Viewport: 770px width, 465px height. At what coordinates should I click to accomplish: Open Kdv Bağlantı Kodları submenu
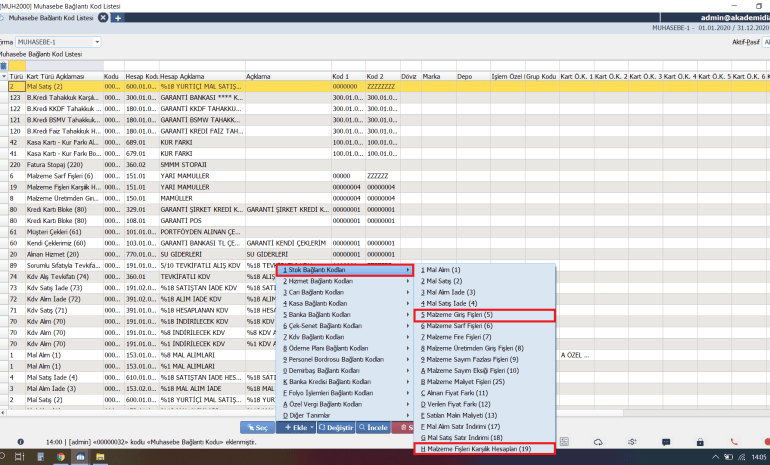point(345,337)
